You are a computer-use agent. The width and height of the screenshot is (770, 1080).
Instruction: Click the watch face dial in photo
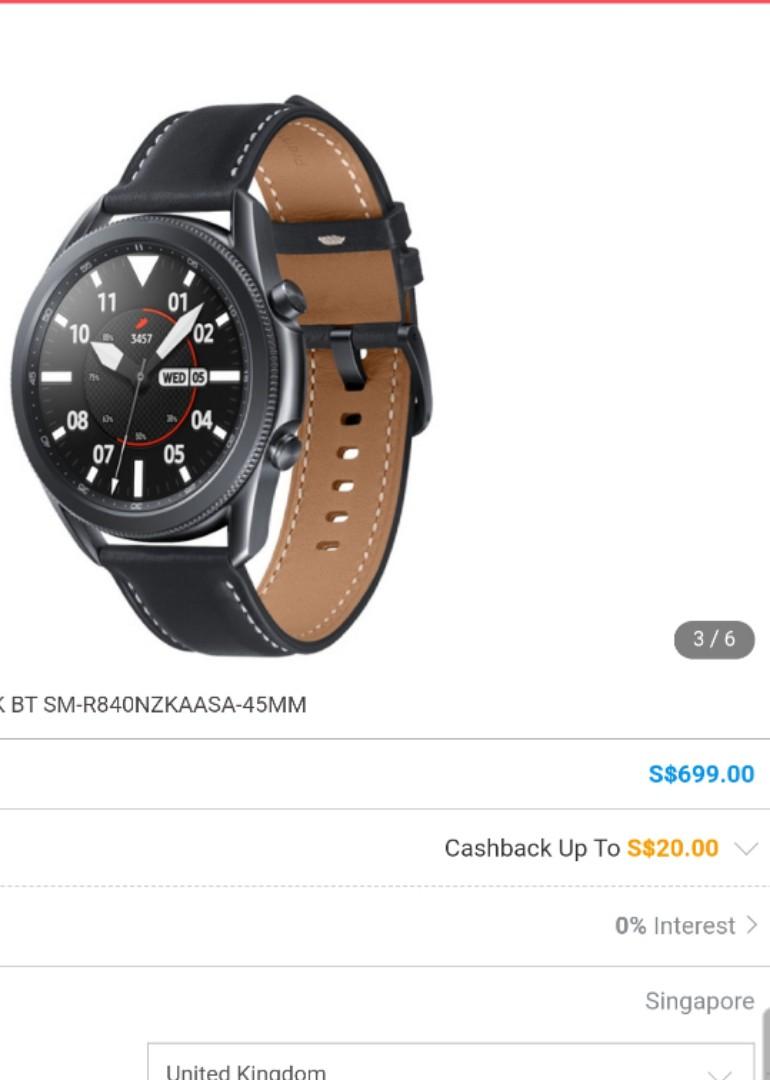point(141,375)
